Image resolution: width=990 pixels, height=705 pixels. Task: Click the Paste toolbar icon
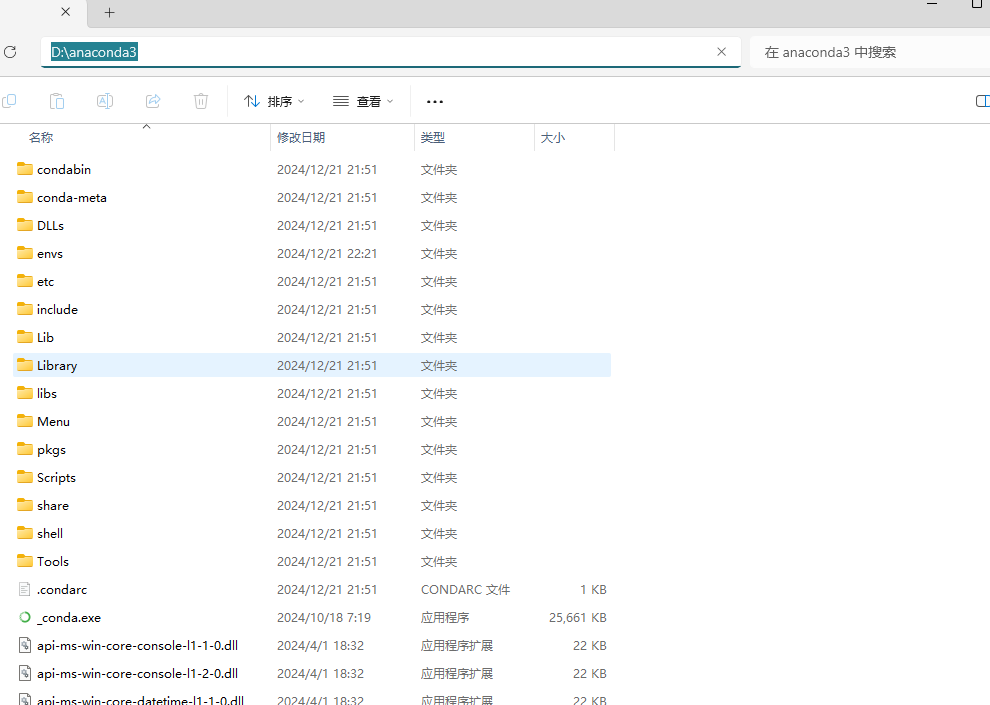[x=57, y=101]
